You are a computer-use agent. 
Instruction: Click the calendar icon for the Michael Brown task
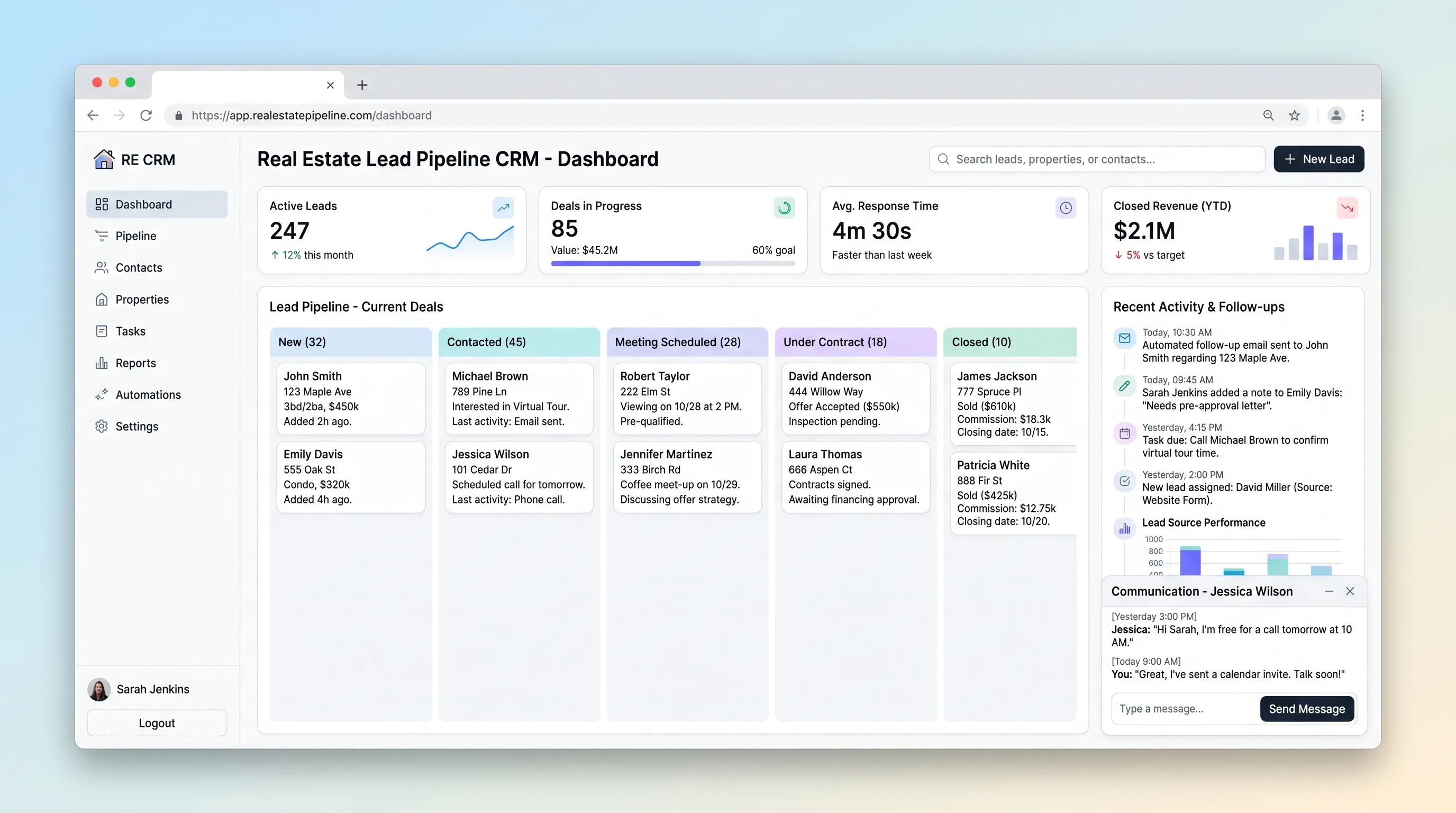tap(1124, 433)
